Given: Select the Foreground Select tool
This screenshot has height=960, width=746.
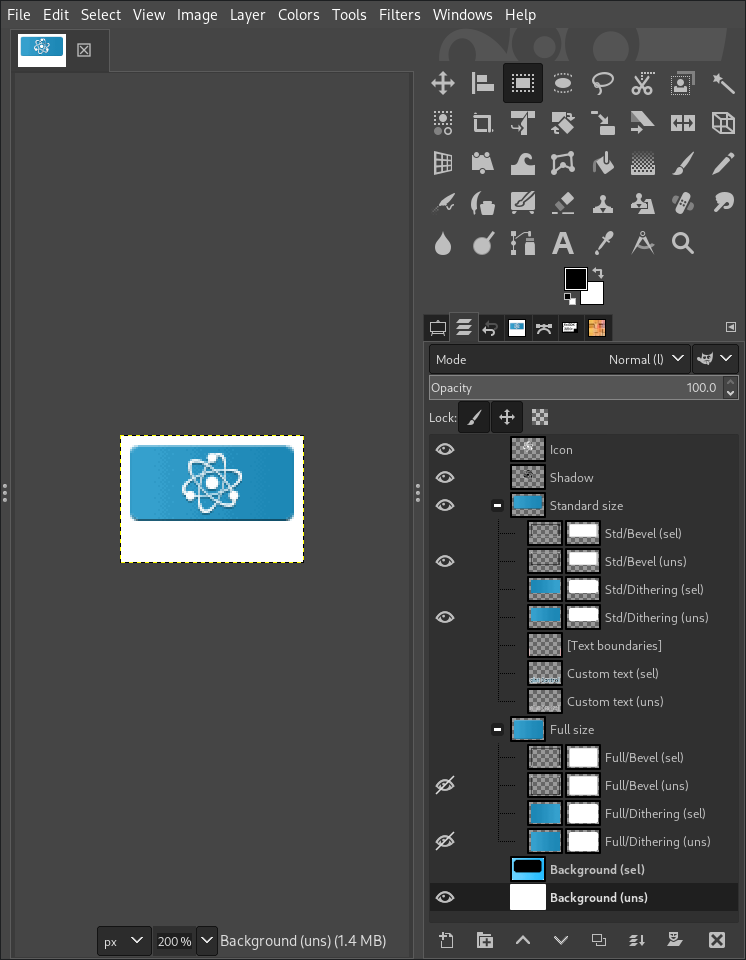Looking at the screenshot, I should click(x=682, y=83).
